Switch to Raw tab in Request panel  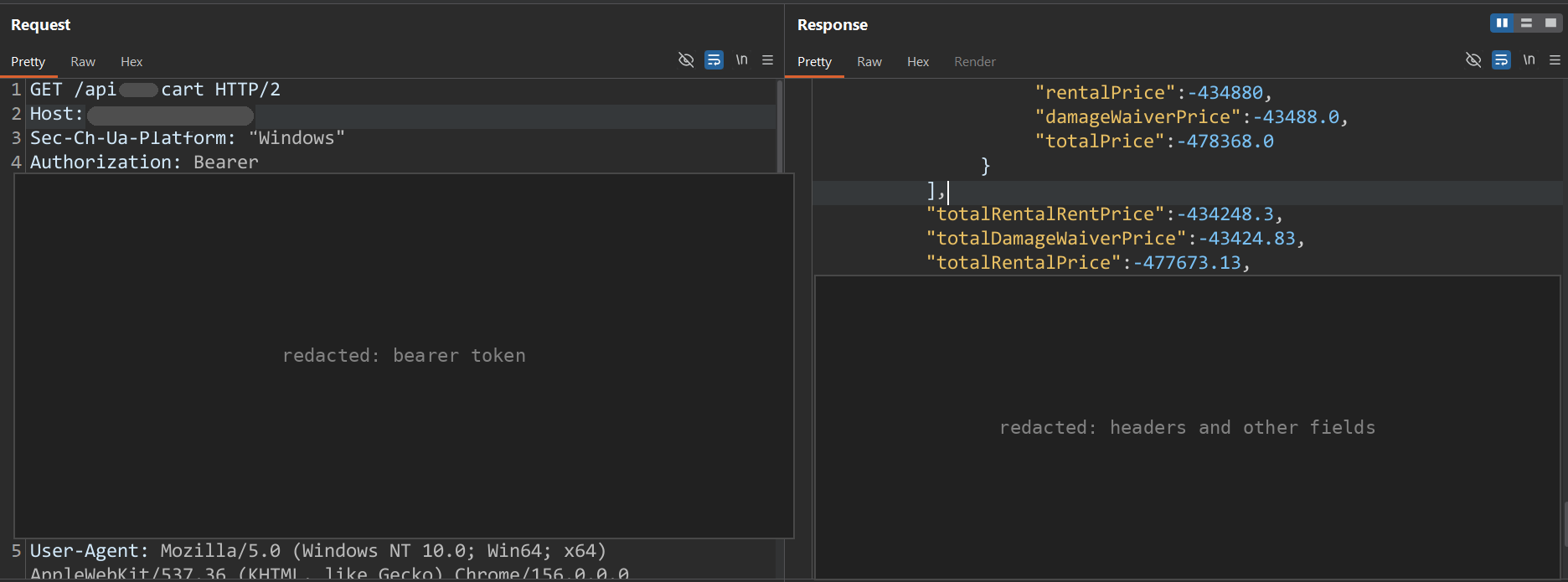[x=83, y=62]
